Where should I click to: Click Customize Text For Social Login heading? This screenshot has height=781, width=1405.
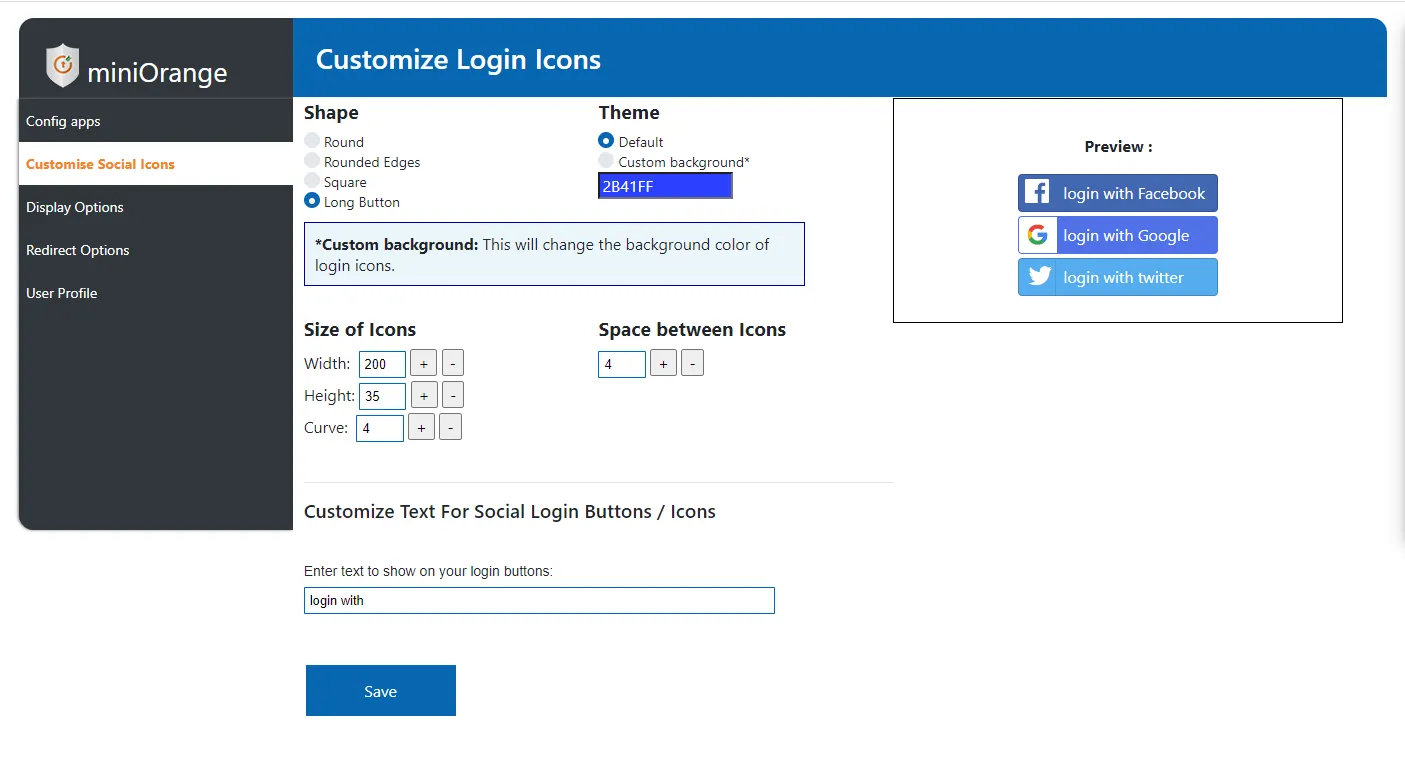click(x=510, y=511)
